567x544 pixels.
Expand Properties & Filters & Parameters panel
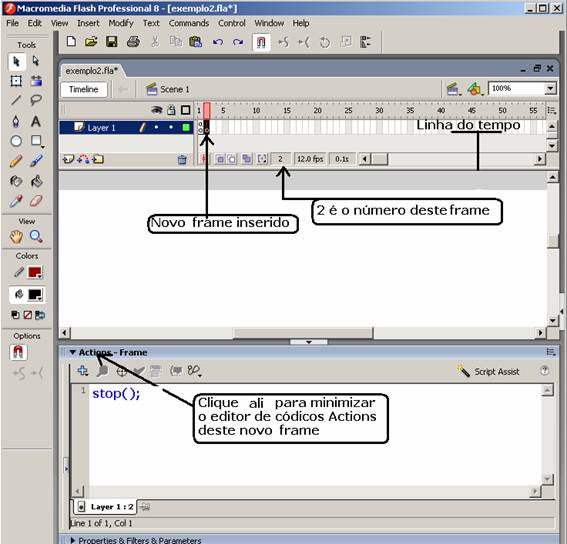72,540
